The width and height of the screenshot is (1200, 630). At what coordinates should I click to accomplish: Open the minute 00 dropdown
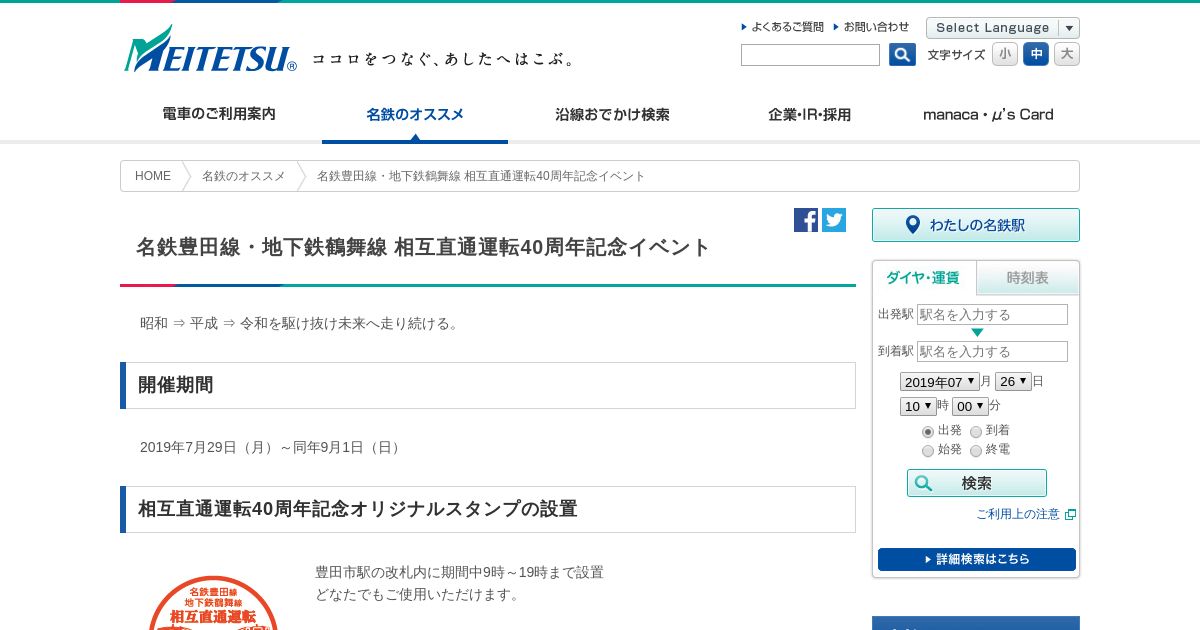point(970,406)
